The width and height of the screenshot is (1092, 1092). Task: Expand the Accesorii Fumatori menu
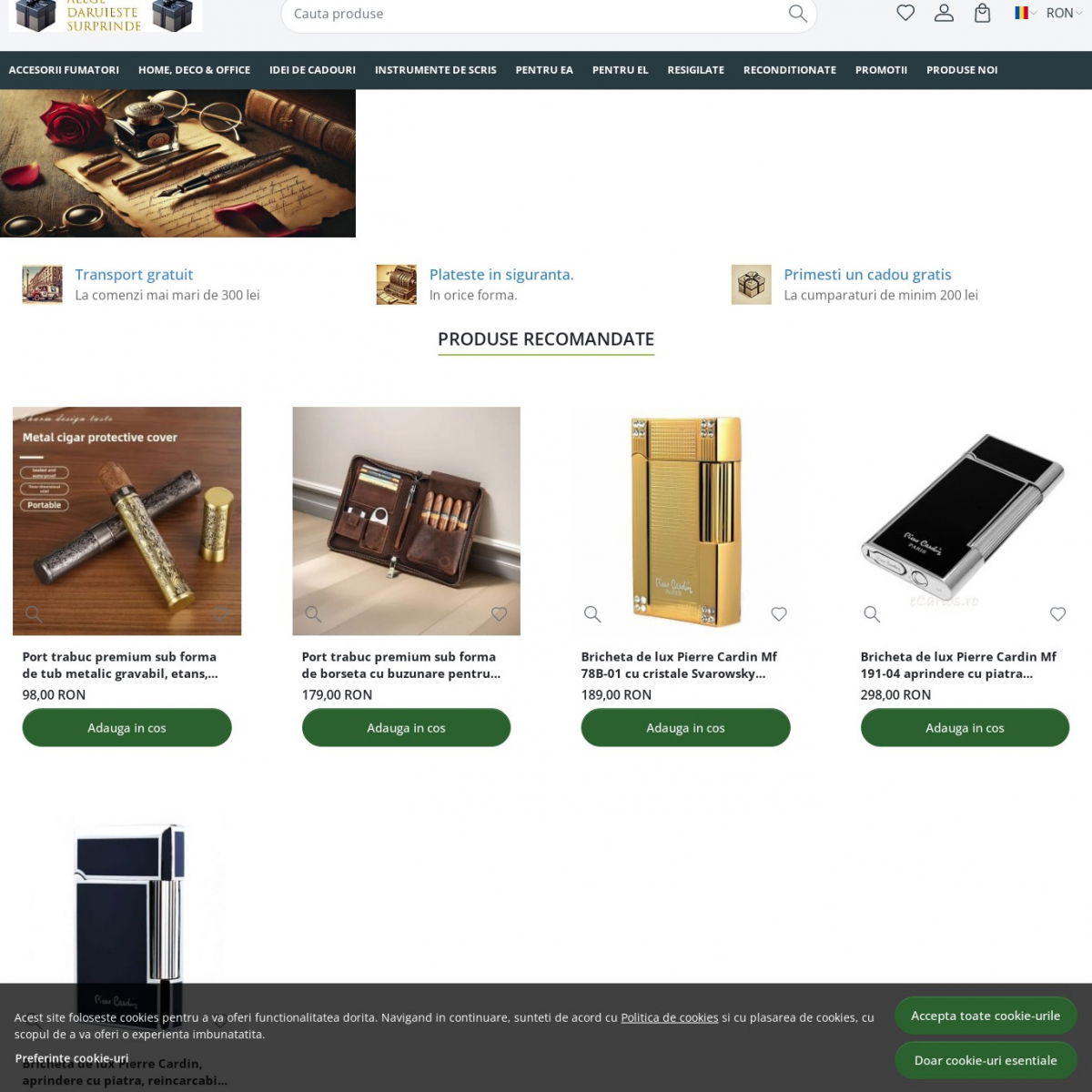pyautogui.click(x=64, y=70)
